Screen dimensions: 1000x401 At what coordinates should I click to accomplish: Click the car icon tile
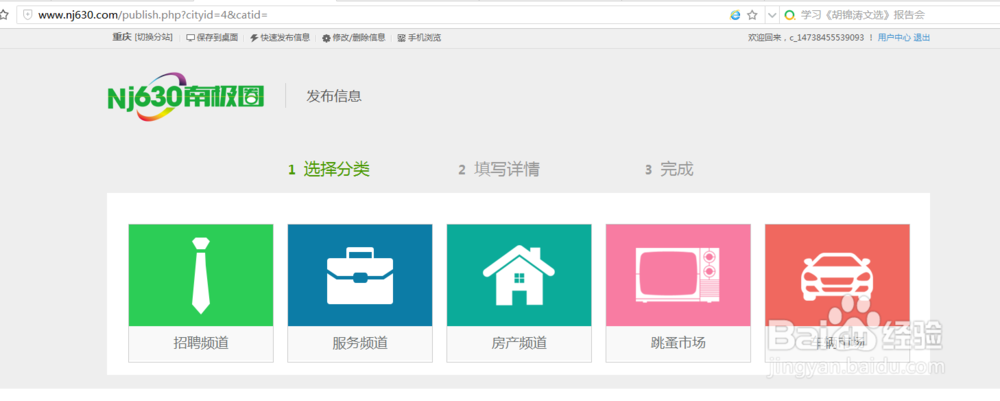[837, 275]
